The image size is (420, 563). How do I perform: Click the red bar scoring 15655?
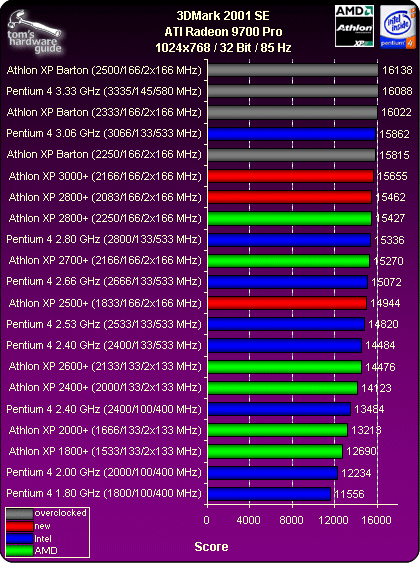click(x=290, y=176)
